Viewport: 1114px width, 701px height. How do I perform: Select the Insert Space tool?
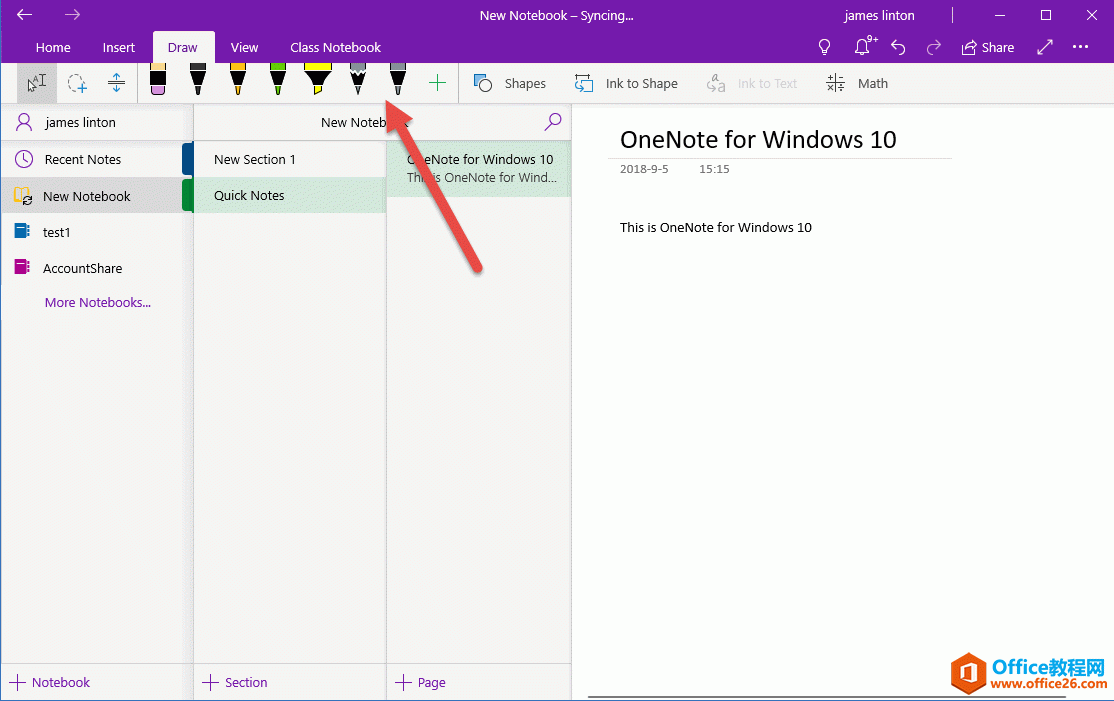[117, 82]
